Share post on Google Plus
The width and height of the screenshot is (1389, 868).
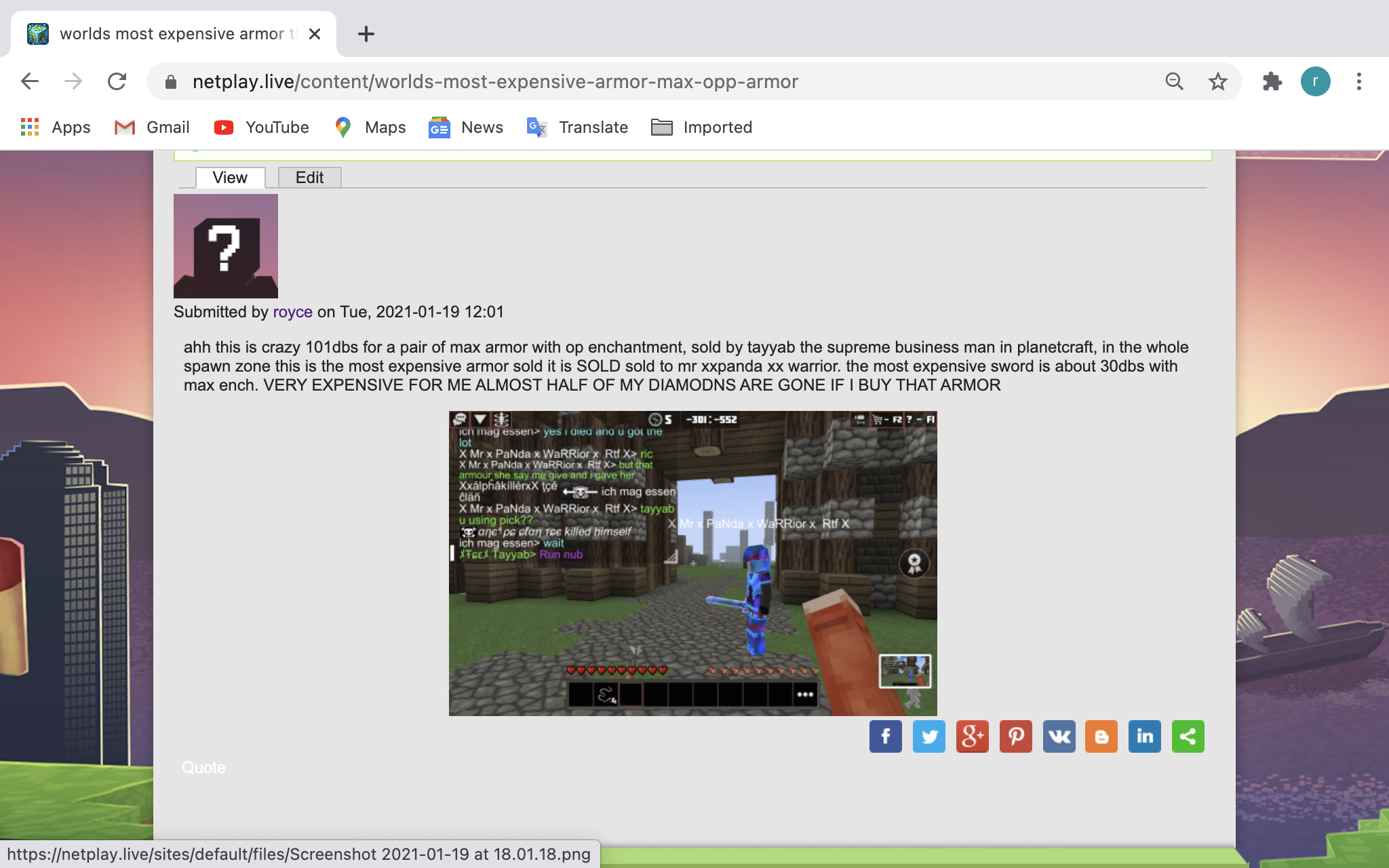click(x=973, y=736)
